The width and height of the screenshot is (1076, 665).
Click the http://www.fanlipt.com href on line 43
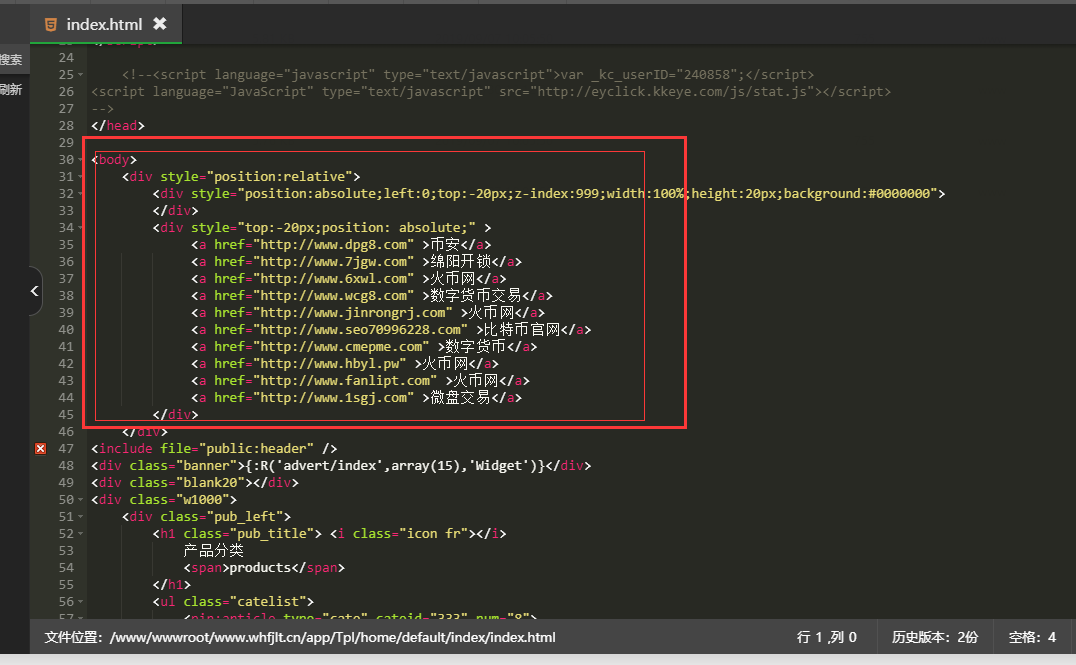[x=344, y=381]
